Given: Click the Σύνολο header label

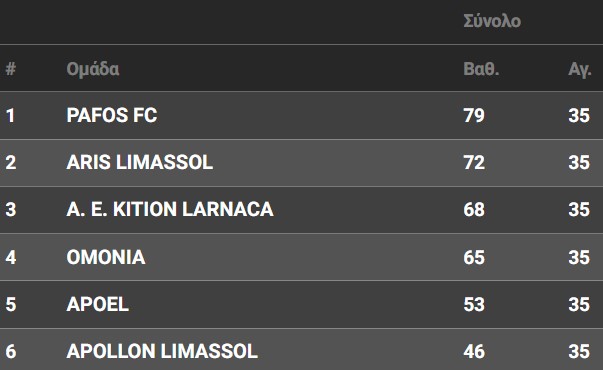Looking at the screenshot, I should pyautogui.click(x=492, y=21).
